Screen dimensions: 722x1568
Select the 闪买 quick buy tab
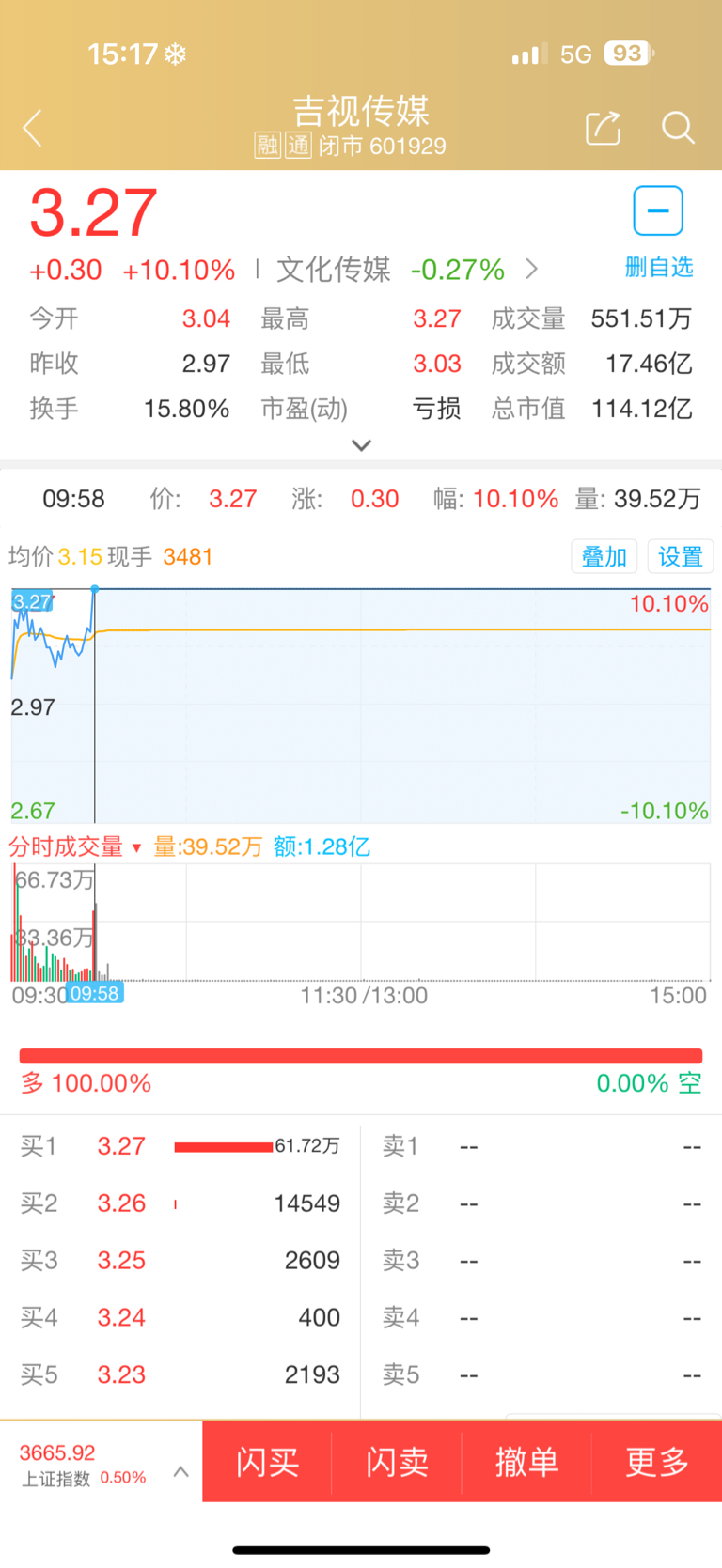point(268,1462)
